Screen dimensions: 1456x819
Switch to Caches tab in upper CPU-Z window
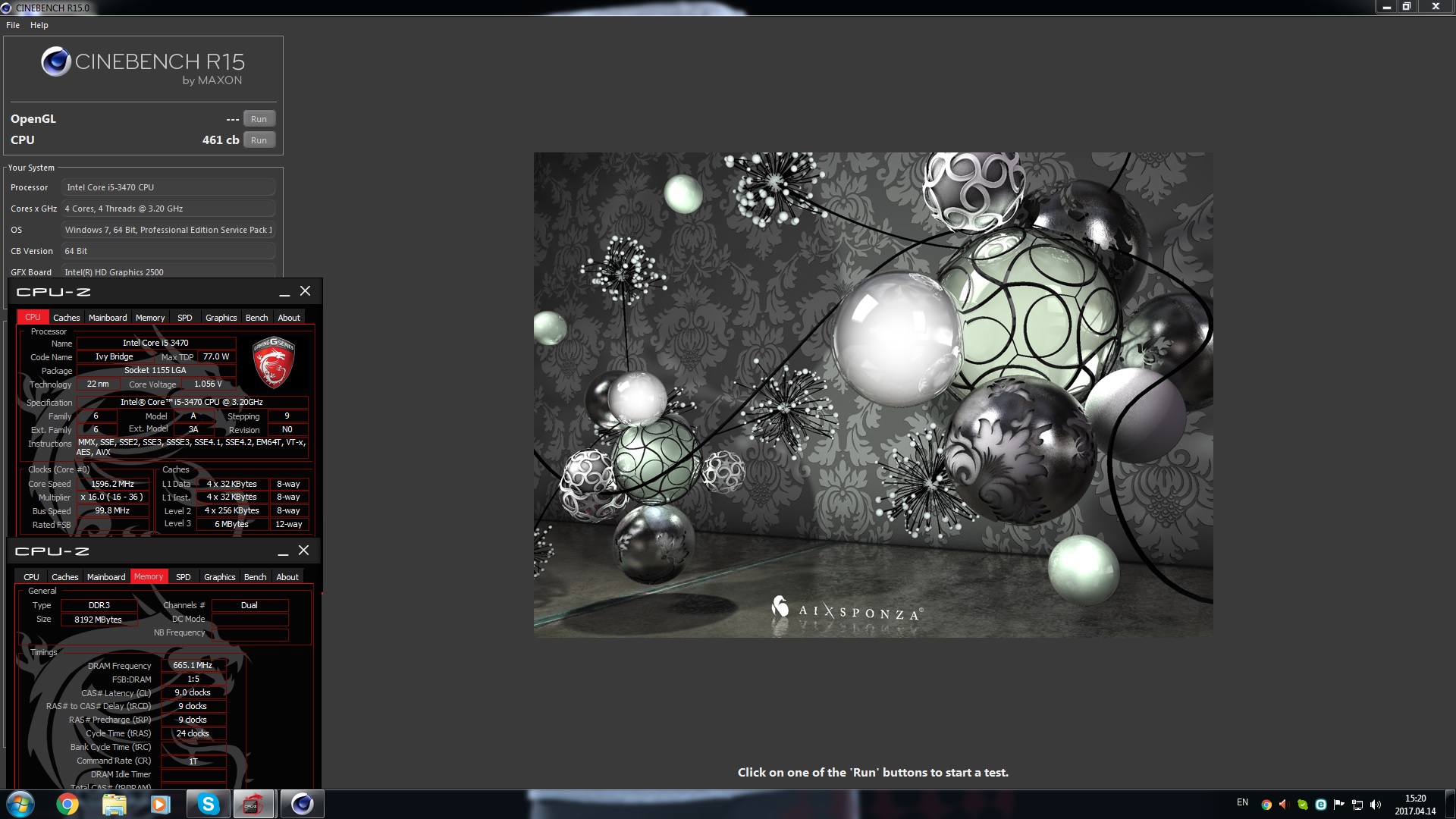(66, 318)
